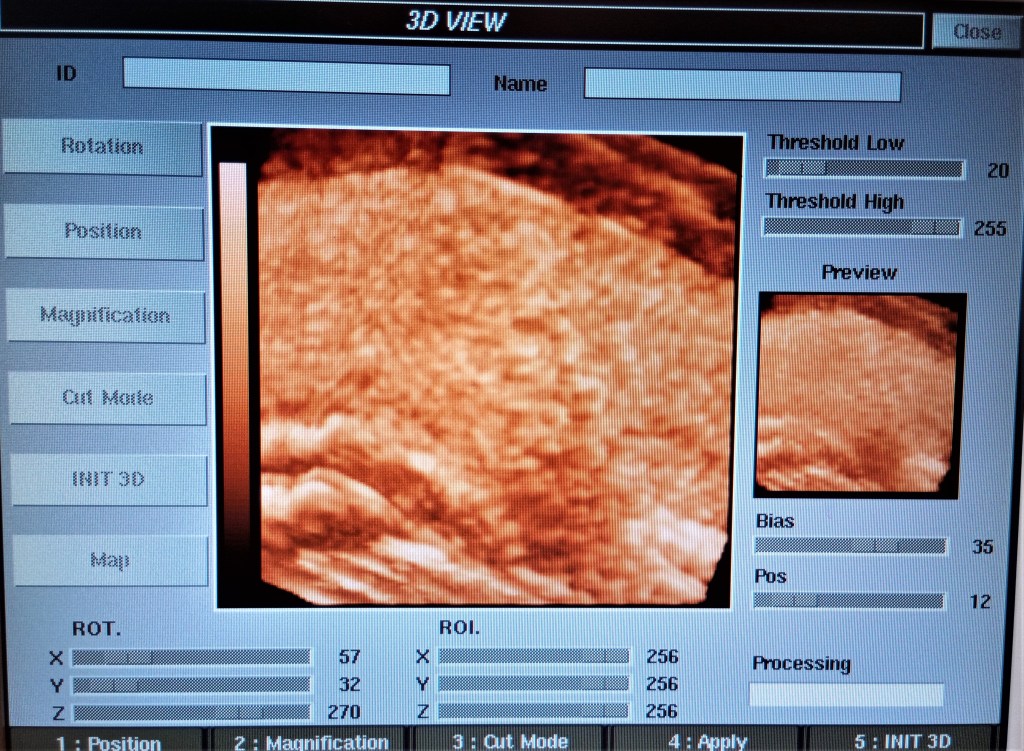Adjust the Threshold Low slider
The height and width of the screenshot is (751, 1024).
point(864,169)
